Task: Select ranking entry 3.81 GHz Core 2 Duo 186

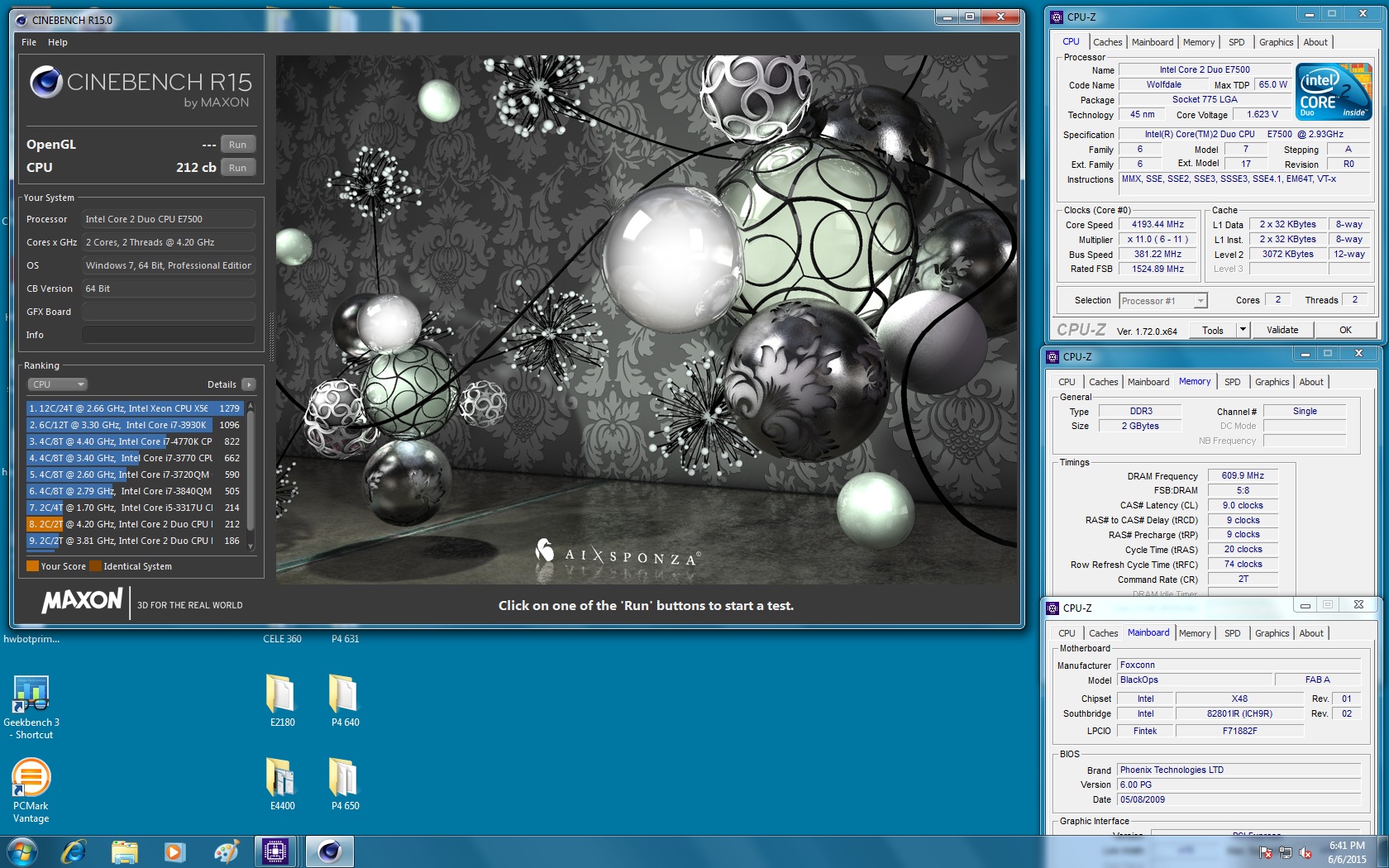Action: point(134,541)
